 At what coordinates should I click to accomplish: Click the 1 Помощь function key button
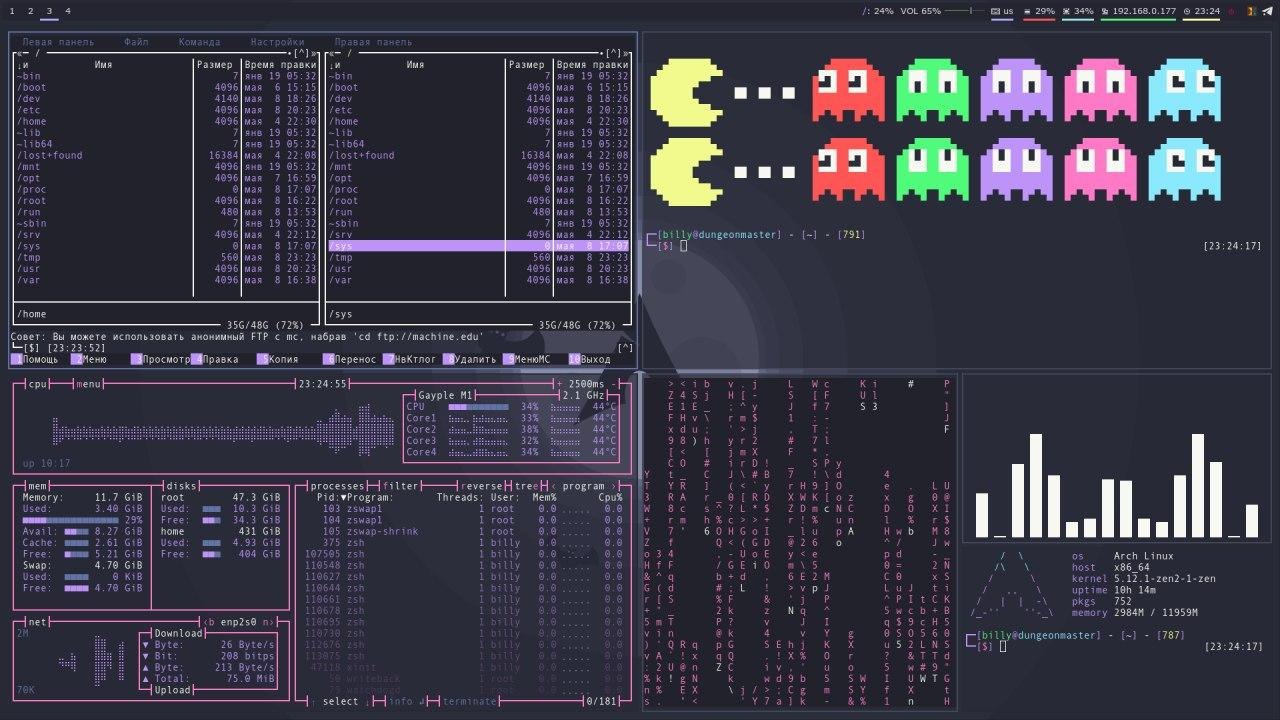tap(36, 359)
